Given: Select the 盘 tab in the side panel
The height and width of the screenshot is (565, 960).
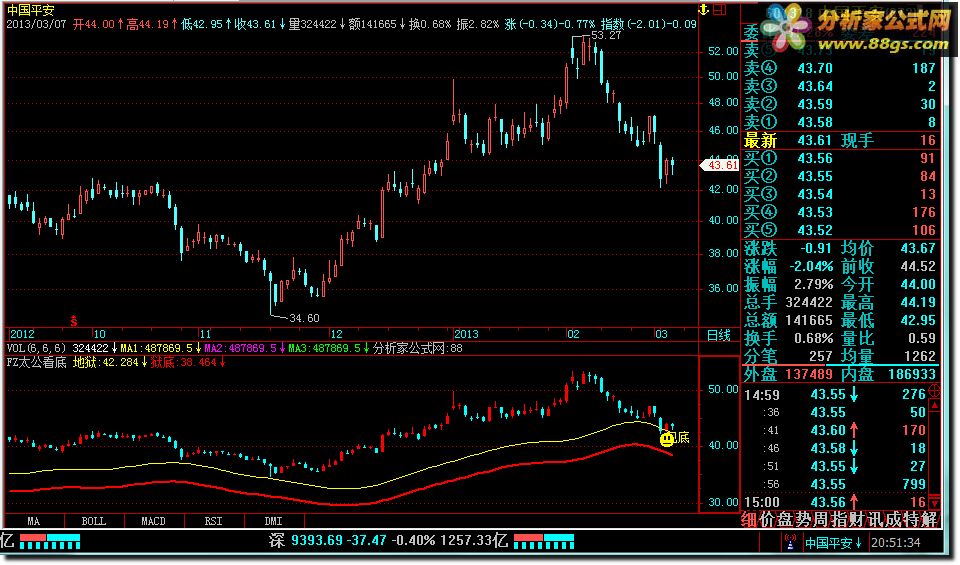Looking at the screenshot, I should [x=785, y=520].
